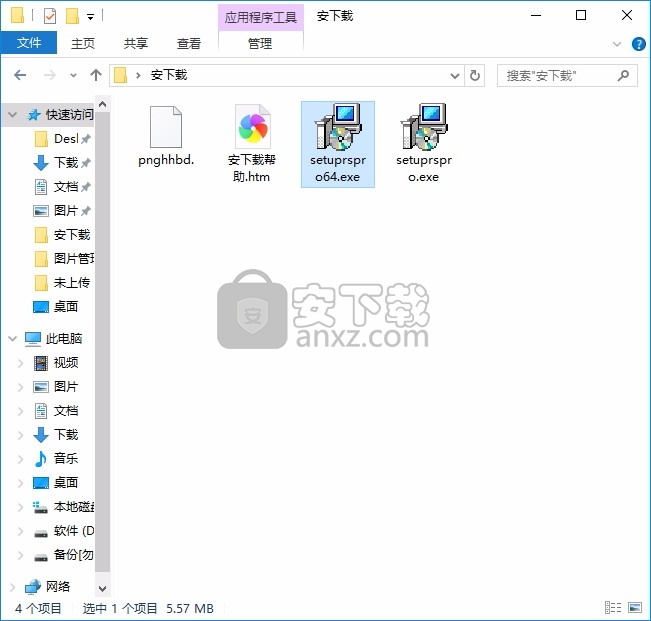The width and height of the screenshot is (651, 621).
Task: Select the 安下载帮助.htm file icon
Action: [x=252, y=127]
